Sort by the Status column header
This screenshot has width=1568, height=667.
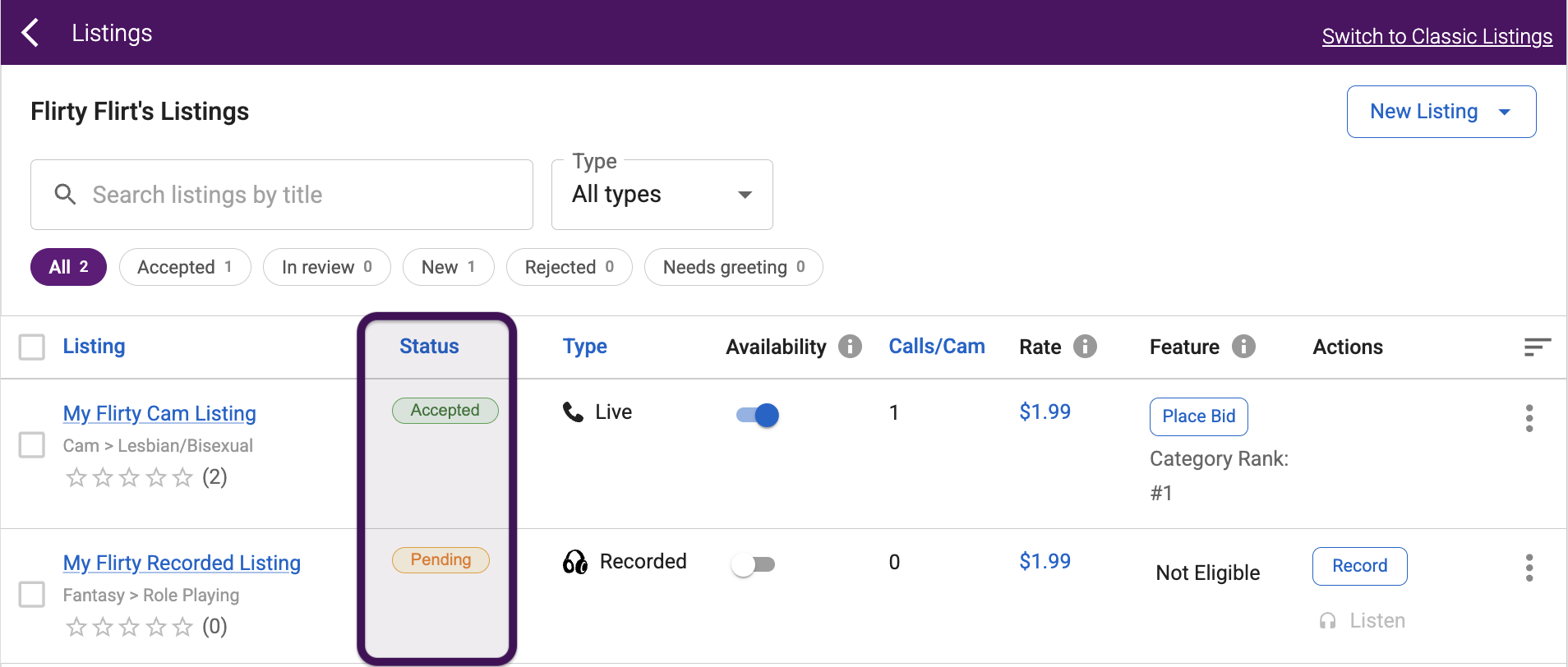429,347
